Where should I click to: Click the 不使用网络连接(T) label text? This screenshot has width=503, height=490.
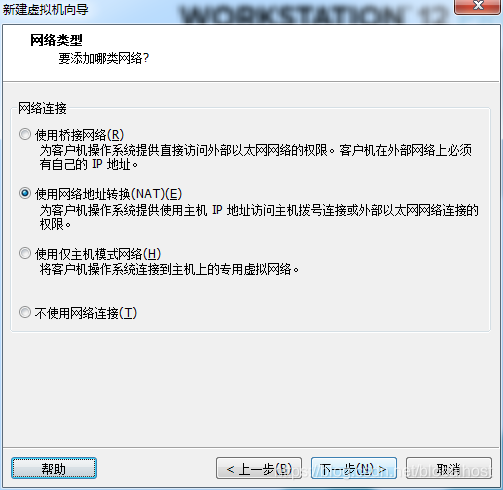pos(86,313)
